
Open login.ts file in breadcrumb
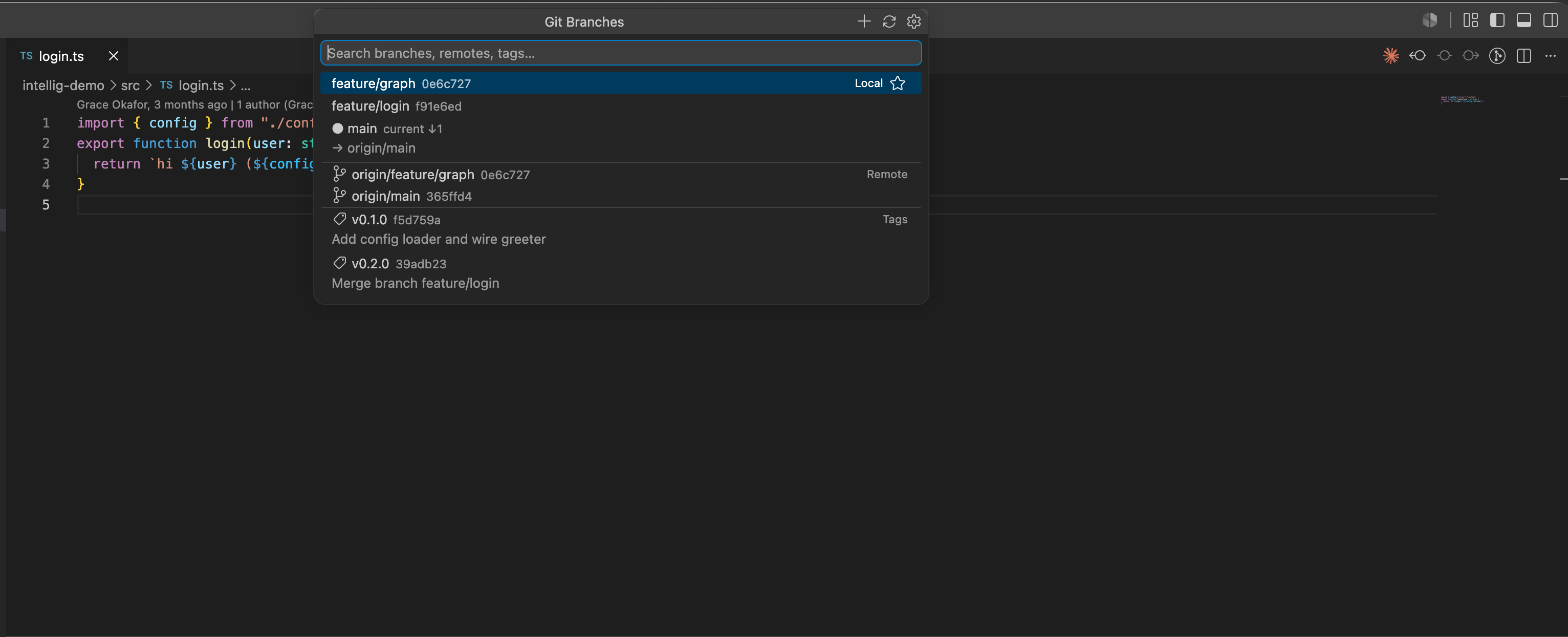point(192,86)
